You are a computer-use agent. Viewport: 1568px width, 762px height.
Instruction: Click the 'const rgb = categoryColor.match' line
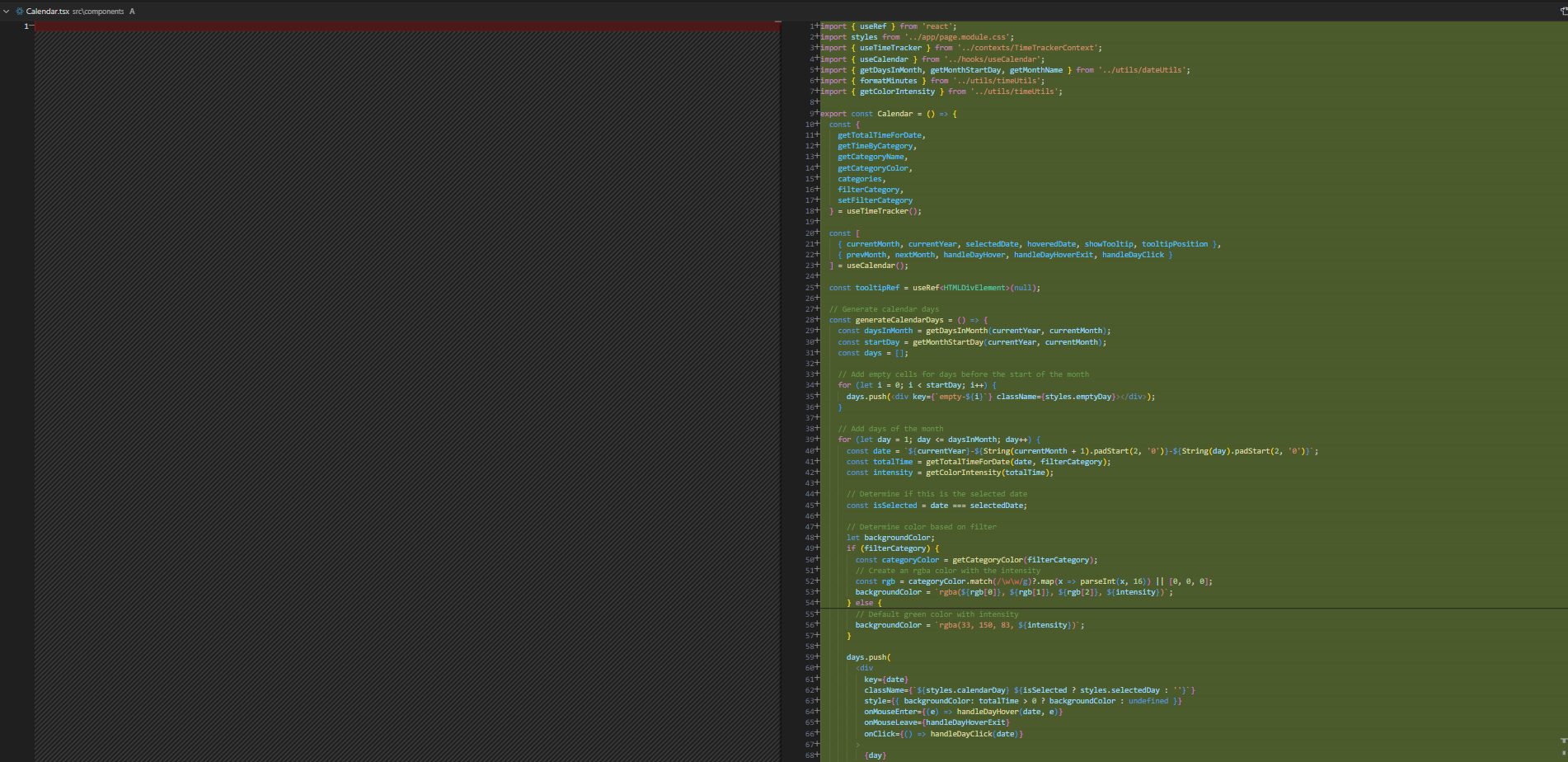[1034, 581]
